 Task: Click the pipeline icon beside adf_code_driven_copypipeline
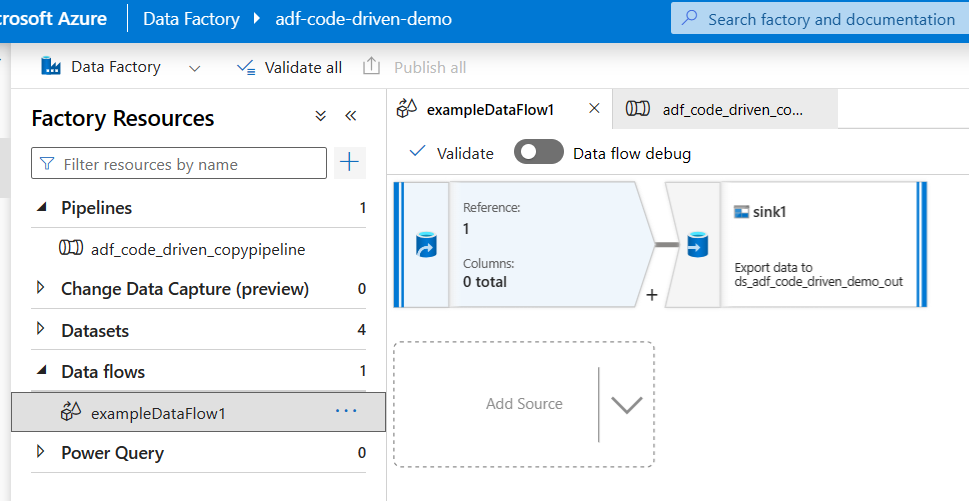point(70,248)
